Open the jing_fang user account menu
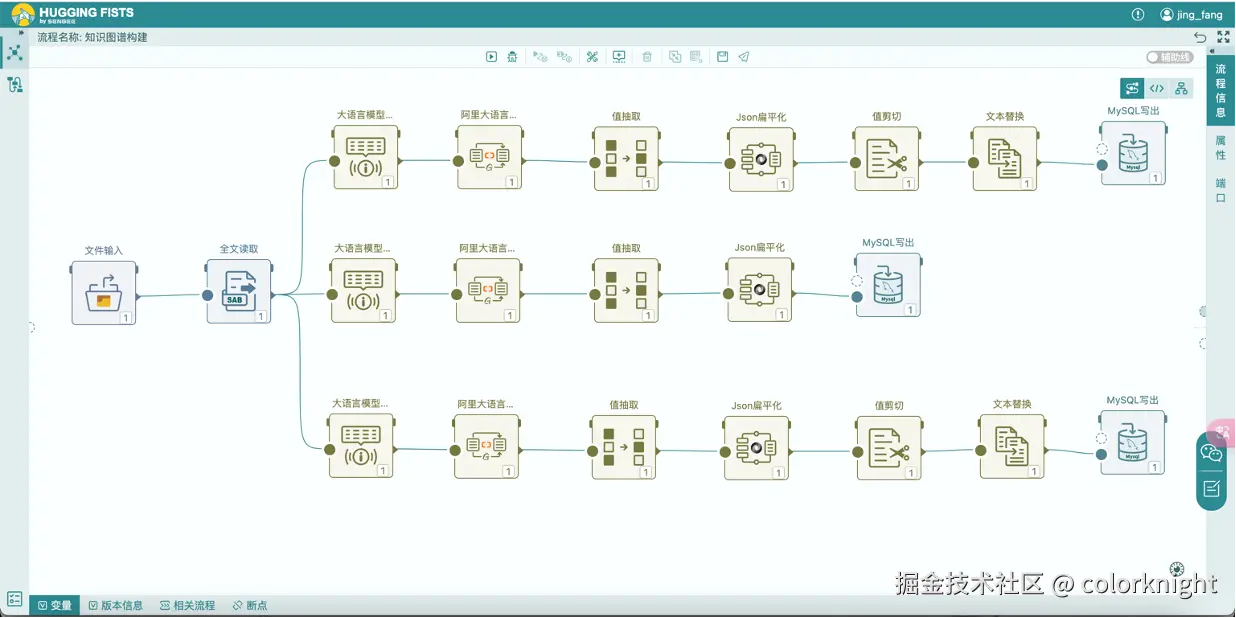The image size is (1236, 618). tap(1191, 15)
